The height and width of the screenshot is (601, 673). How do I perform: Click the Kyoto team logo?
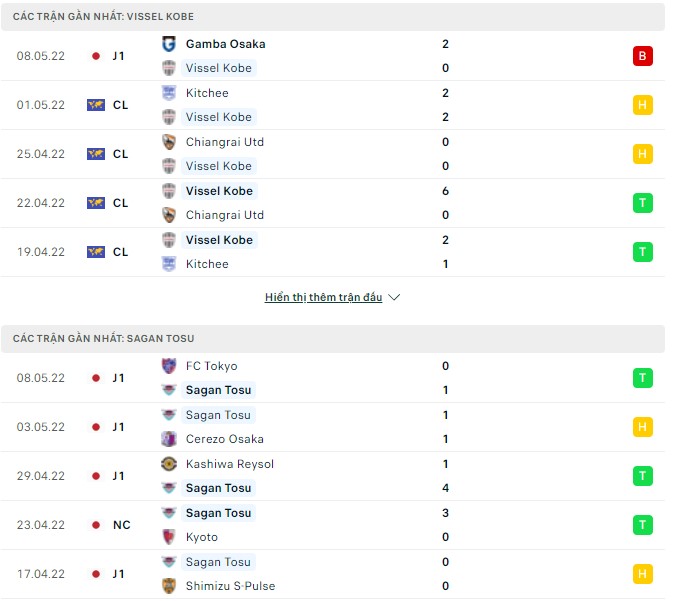(169, 537)
